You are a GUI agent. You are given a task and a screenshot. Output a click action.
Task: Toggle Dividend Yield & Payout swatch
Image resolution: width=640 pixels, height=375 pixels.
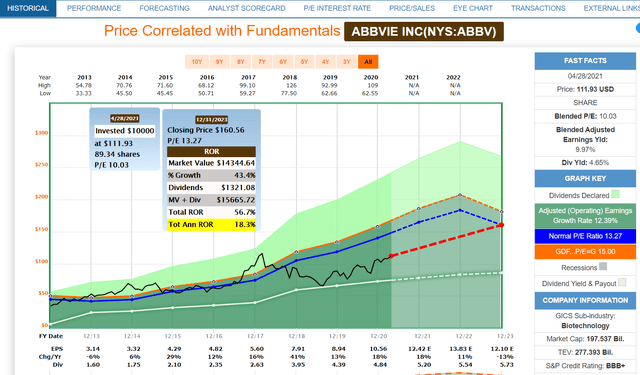(x=622, y=282)
